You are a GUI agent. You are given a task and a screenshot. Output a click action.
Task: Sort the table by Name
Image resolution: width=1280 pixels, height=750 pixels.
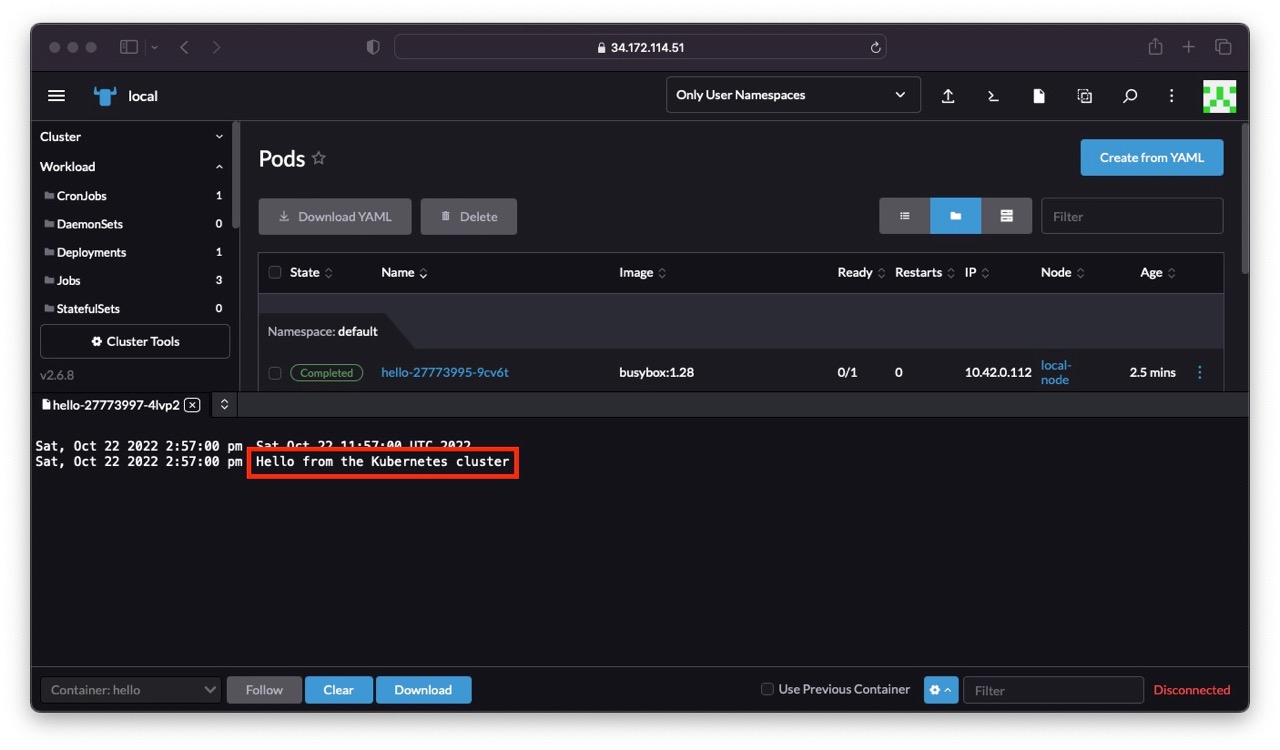point(404,273)
